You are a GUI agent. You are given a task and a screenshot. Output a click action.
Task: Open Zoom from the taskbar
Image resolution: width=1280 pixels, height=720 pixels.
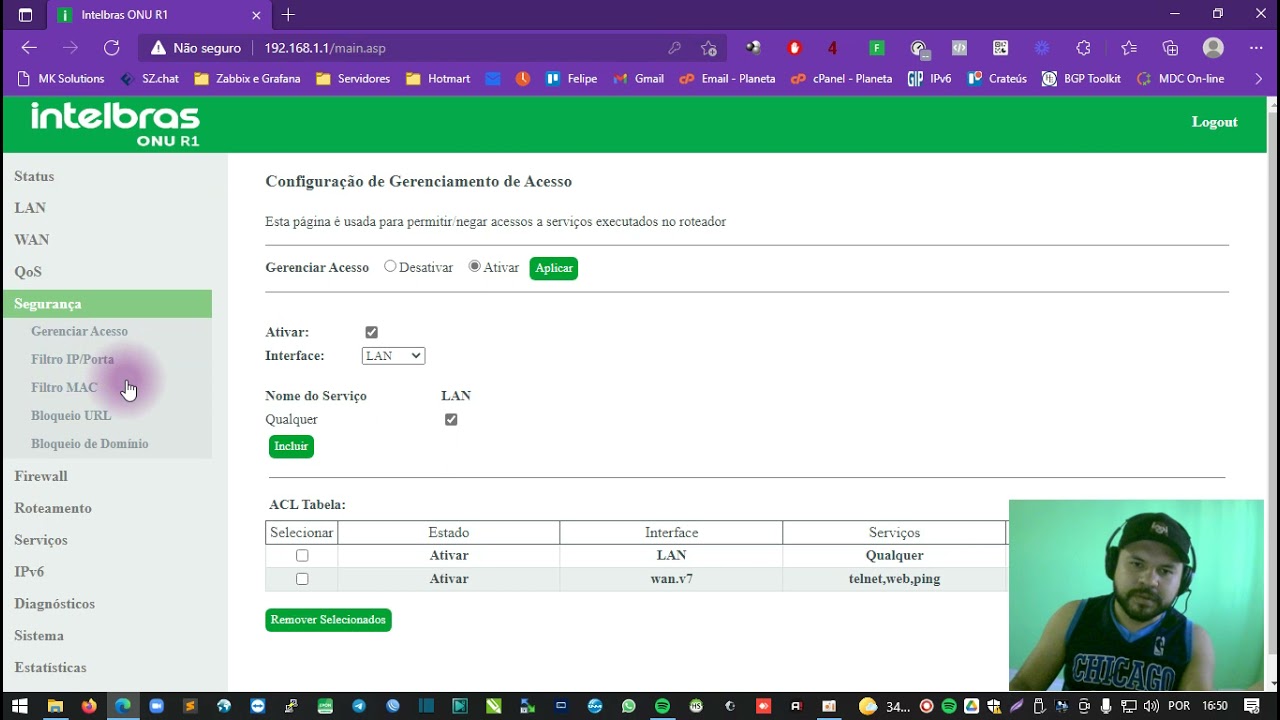pos(156,706)
